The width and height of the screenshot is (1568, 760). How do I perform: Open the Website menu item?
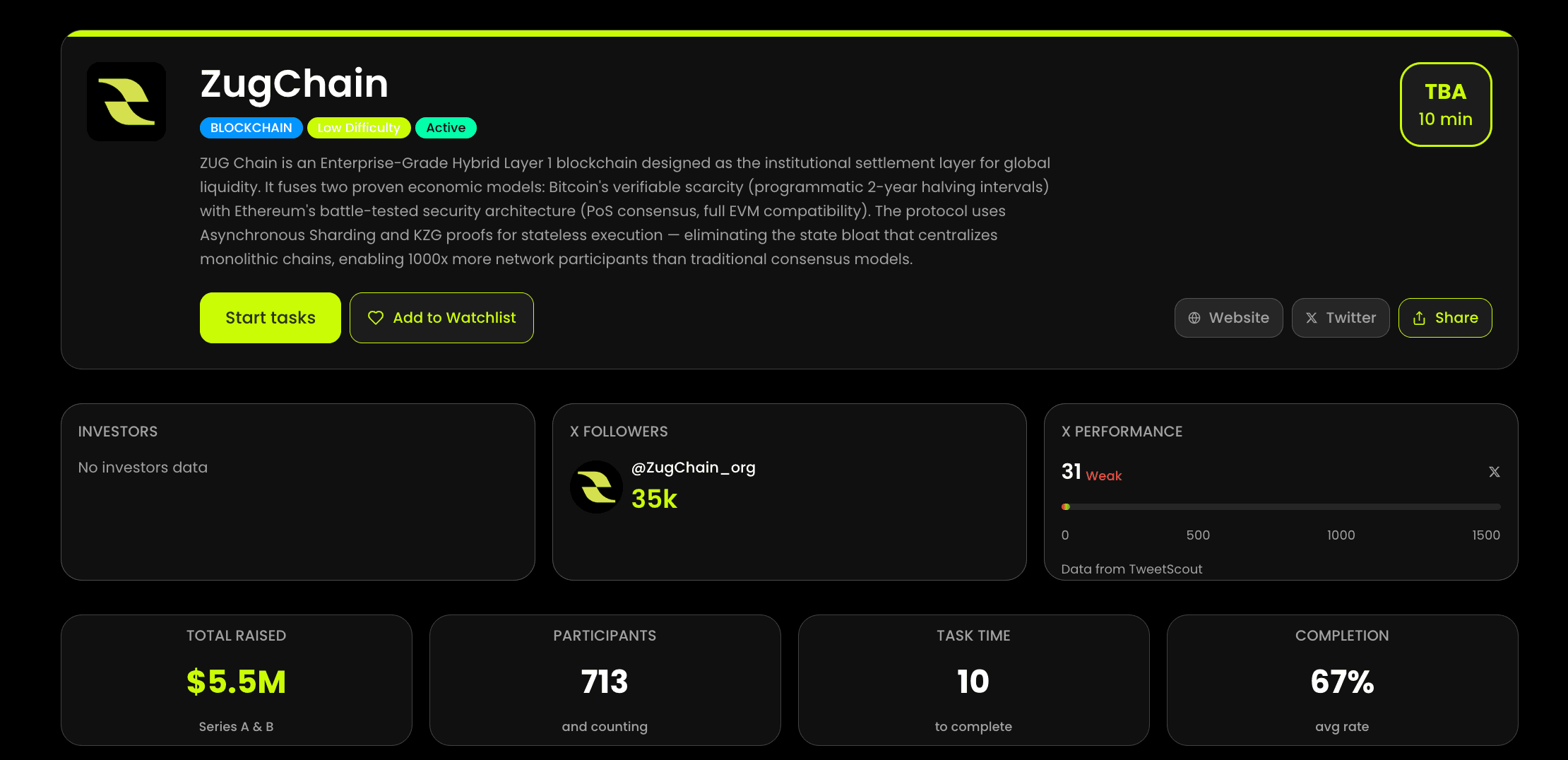click(x=1228, y=318)
